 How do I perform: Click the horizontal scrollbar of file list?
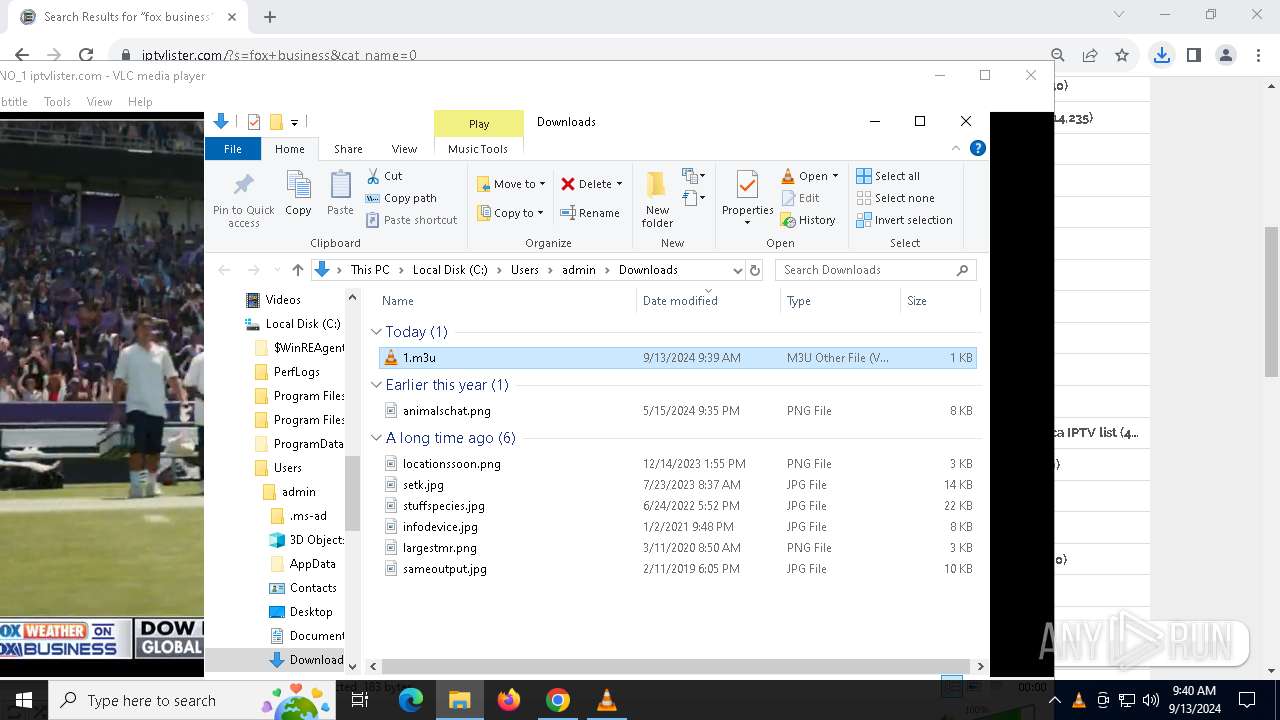(675, 666)
